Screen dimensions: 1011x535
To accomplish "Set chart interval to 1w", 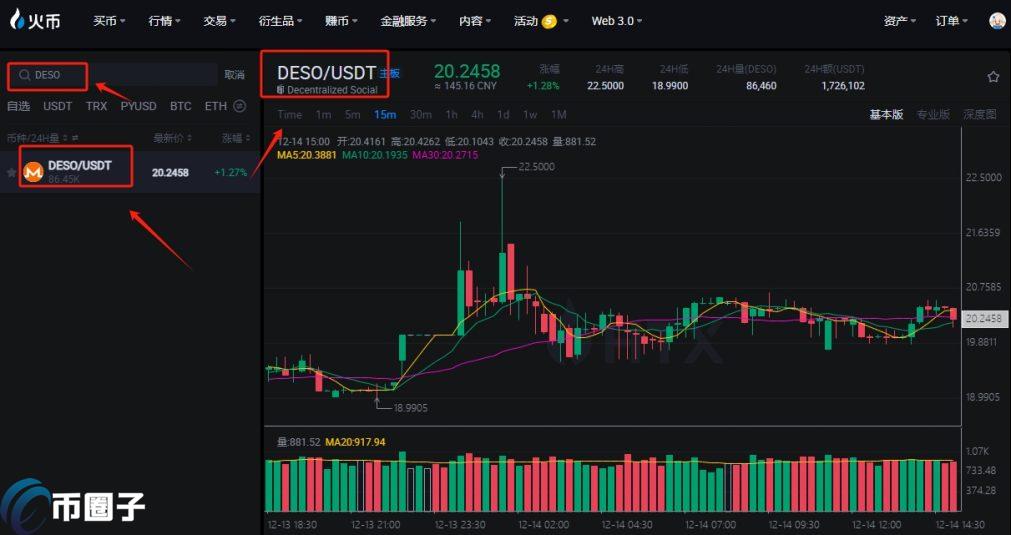I will (x=530, y=115).
